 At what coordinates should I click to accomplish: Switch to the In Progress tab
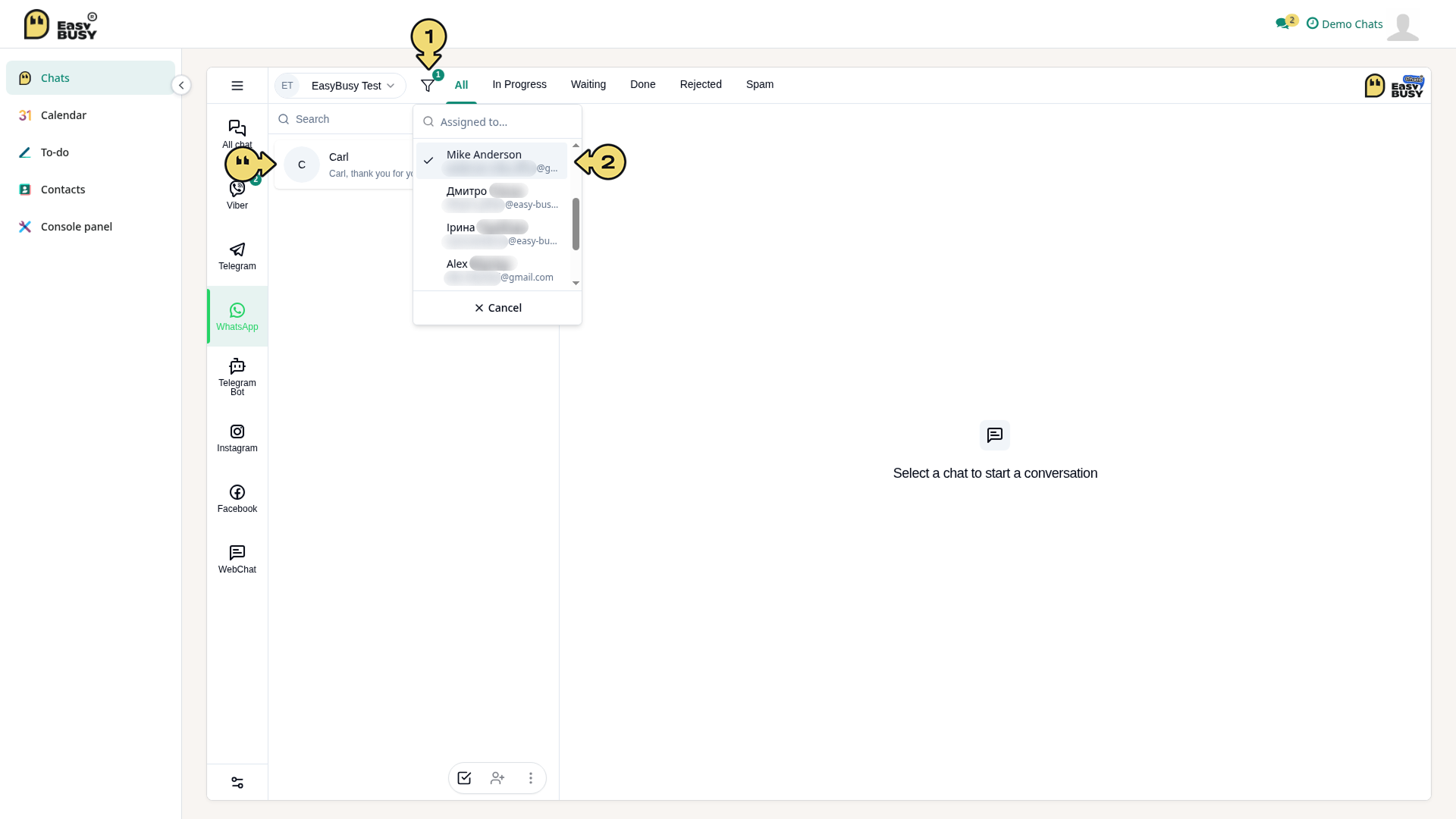pyautogui.click(x=519, y=84)
